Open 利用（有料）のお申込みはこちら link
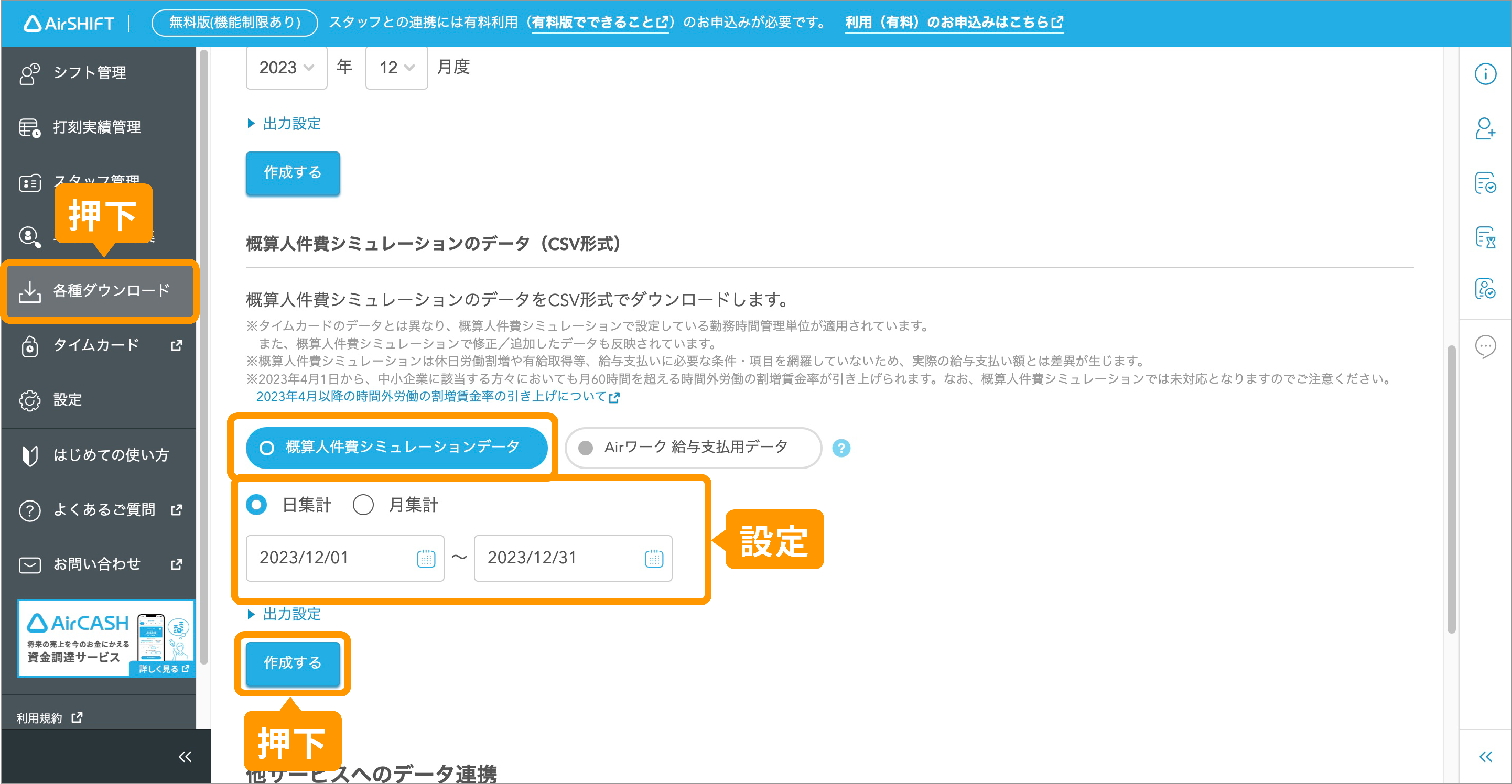Screen dimensions: 1512x784 (954, 23)
